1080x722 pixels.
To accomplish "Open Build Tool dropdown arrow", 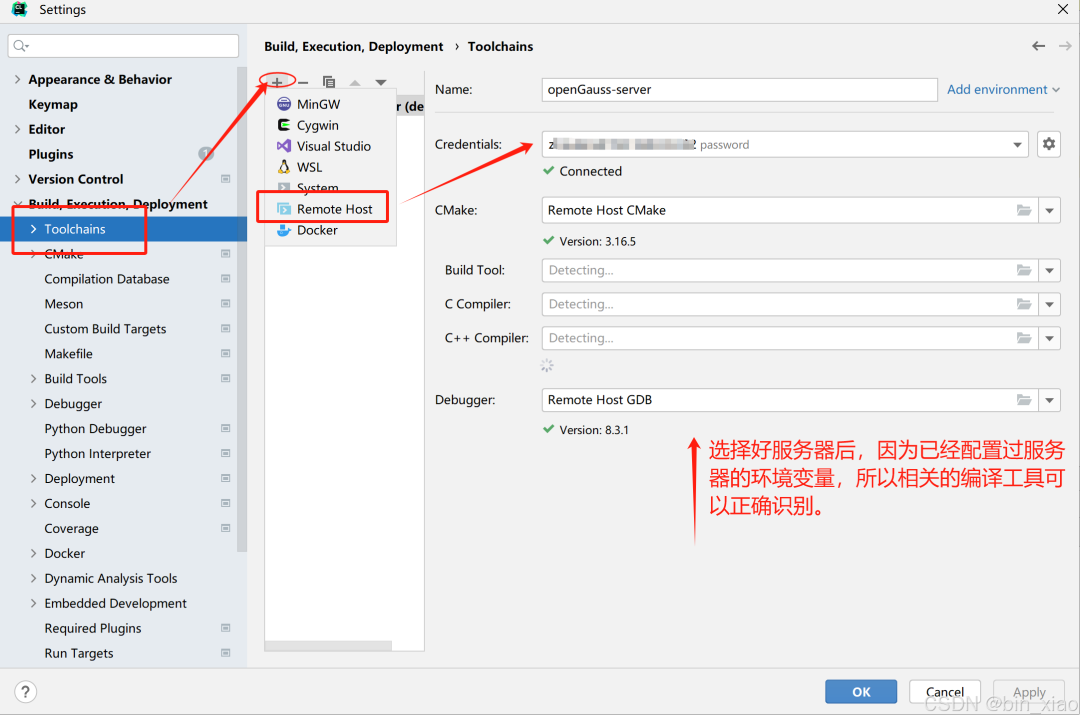I will [x=1049, y=270].
